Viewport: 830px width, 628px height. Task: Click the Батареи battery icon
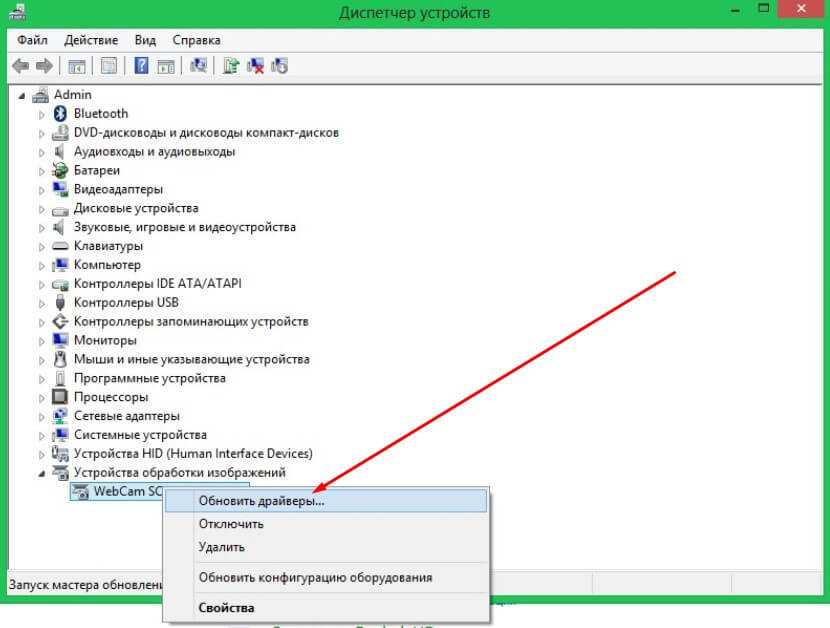pyautogui.click(x=60, y=170)
